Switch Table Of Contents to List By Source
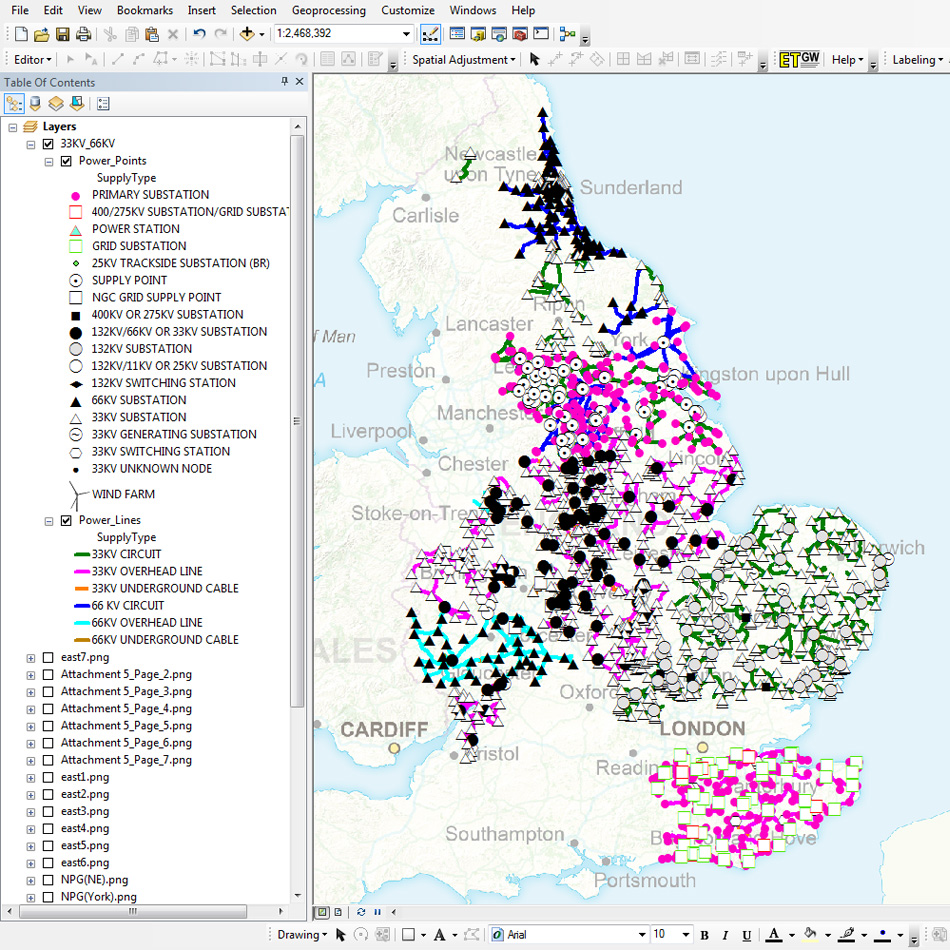This screenshot has height=950, width=950. point(34,103)
